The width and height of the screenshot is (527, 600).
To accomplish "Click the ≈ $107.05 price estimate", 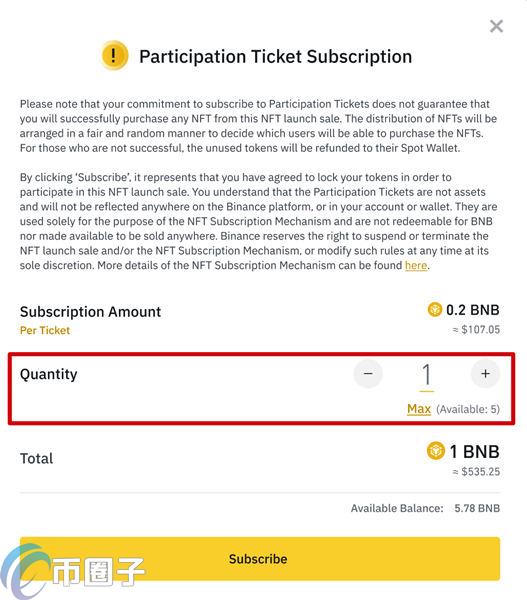I will point(476,329).
